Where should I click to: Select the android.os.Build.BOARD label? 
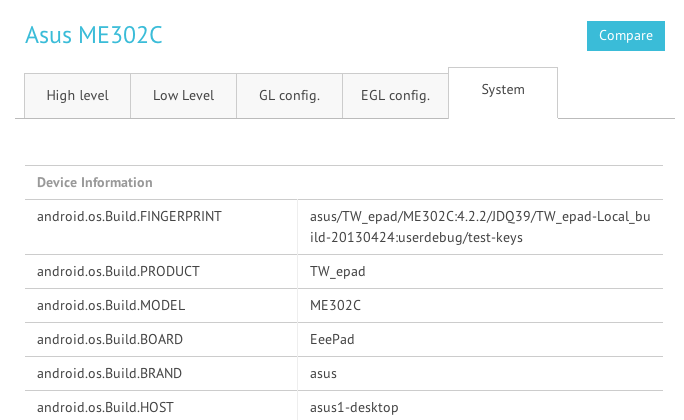click(110, 340)
